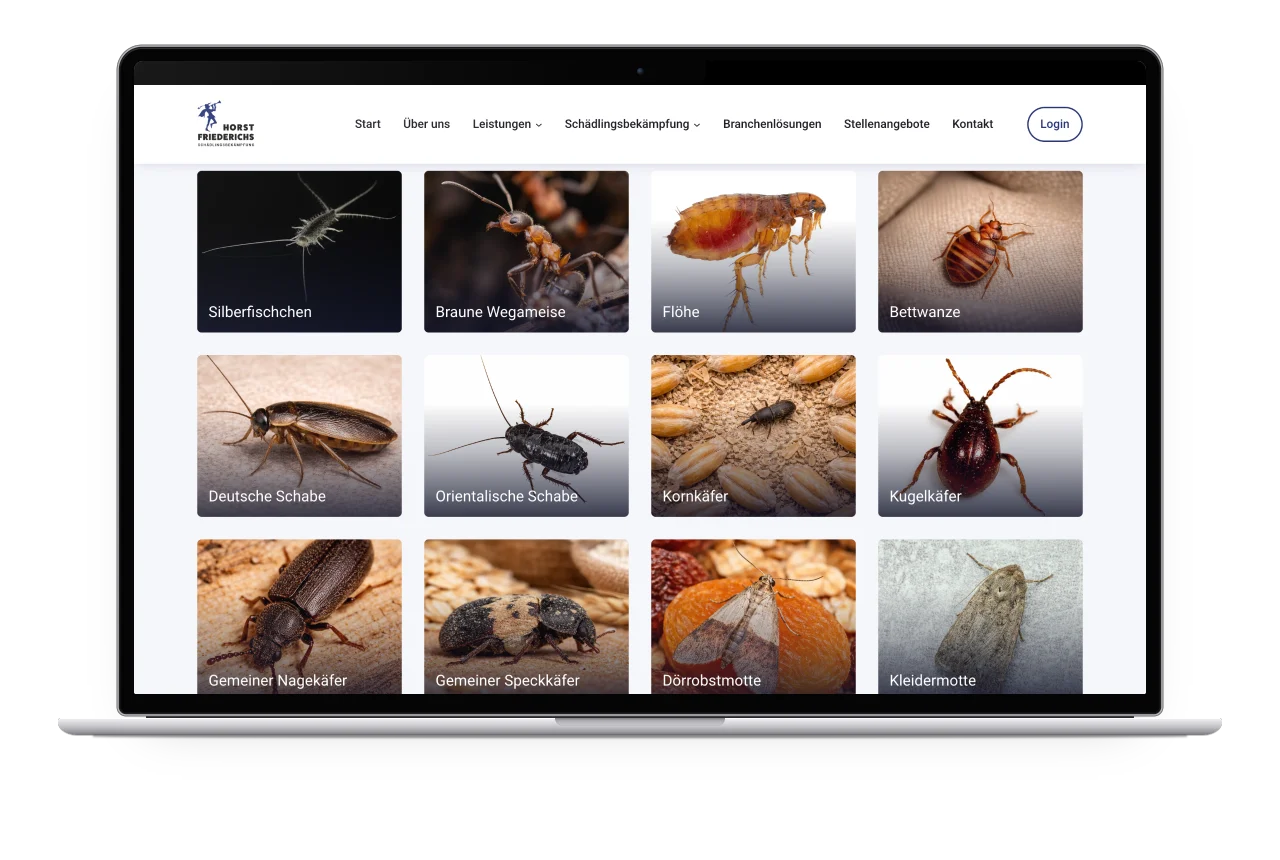Screen dimensions: 1280x860
Task: Select the Deutsche Schabe card
Action: (299, 436)
